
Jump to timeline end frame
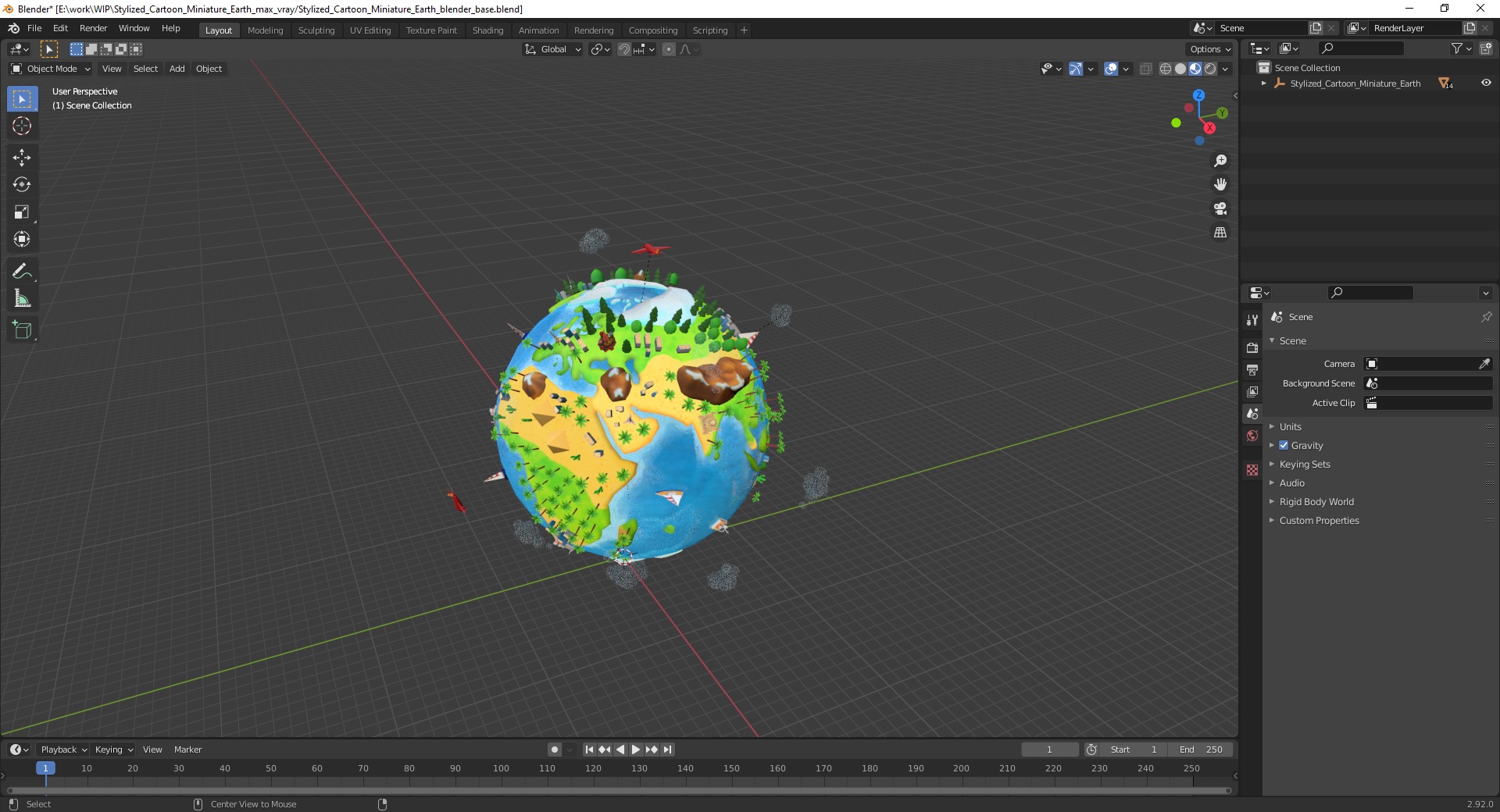pyautogui.click(x=667, y=750)
